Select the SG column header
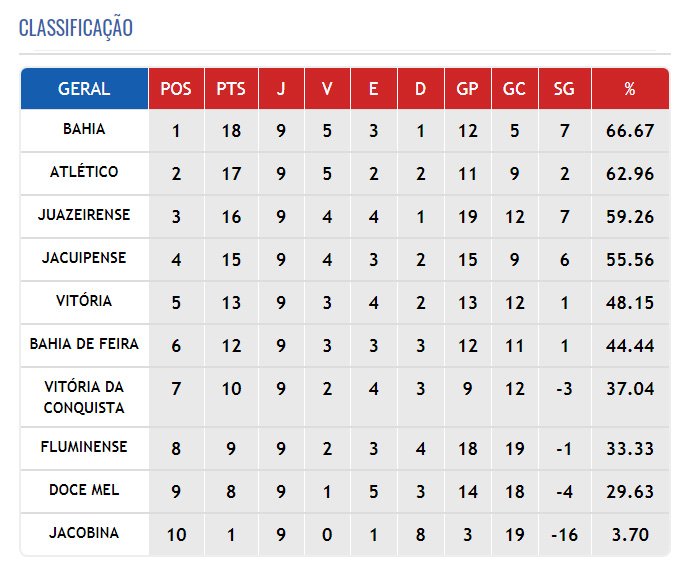The width and height of the screenshot is (696, 573). tap(565, 88)
